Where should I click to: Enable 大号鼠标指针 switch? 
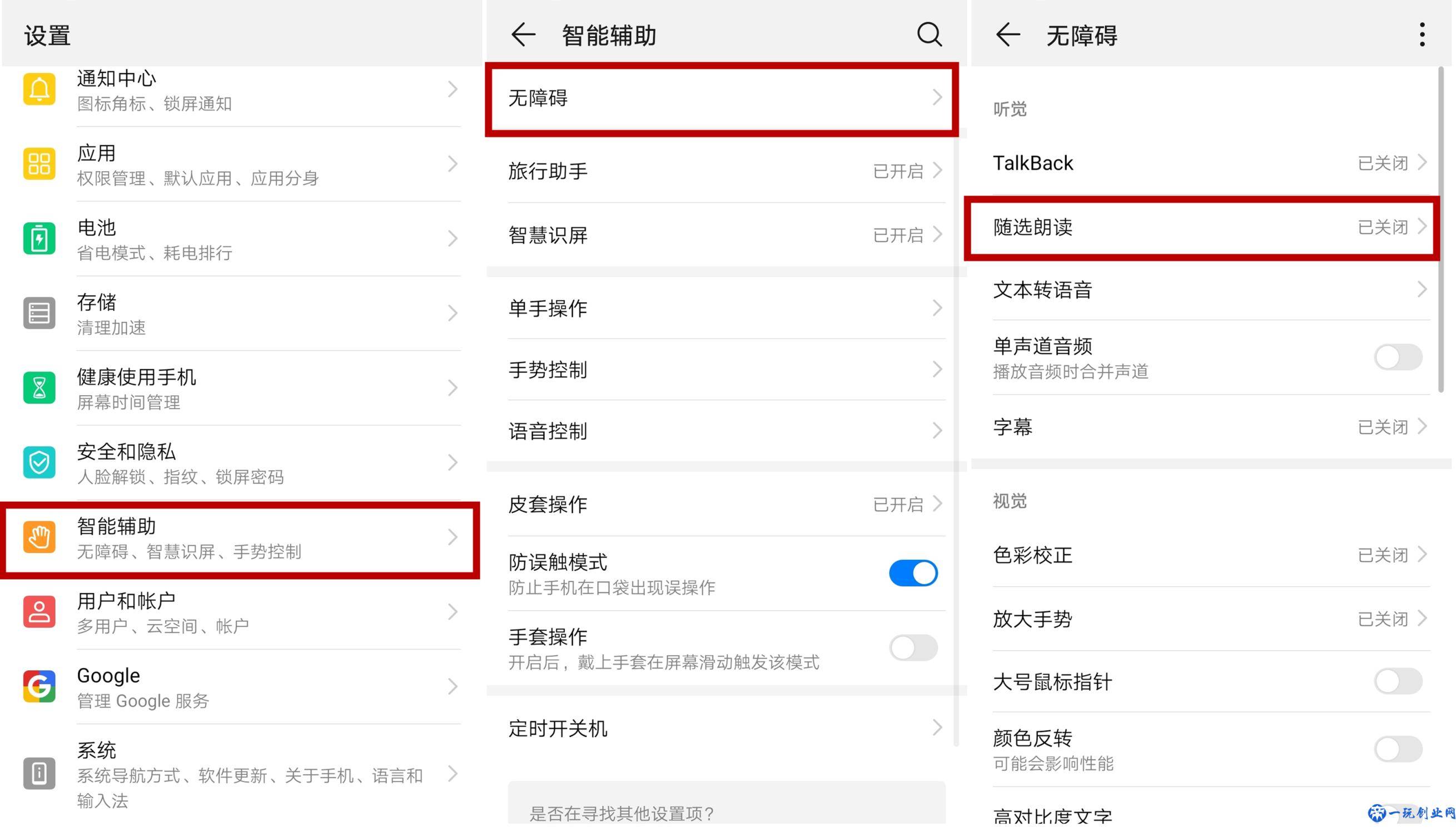1398,681
